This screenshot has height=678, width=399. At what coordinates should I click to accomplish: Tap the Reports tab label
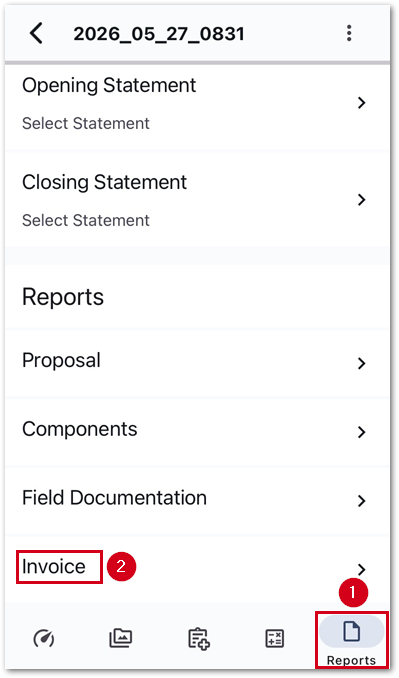[x=351, y=660]
